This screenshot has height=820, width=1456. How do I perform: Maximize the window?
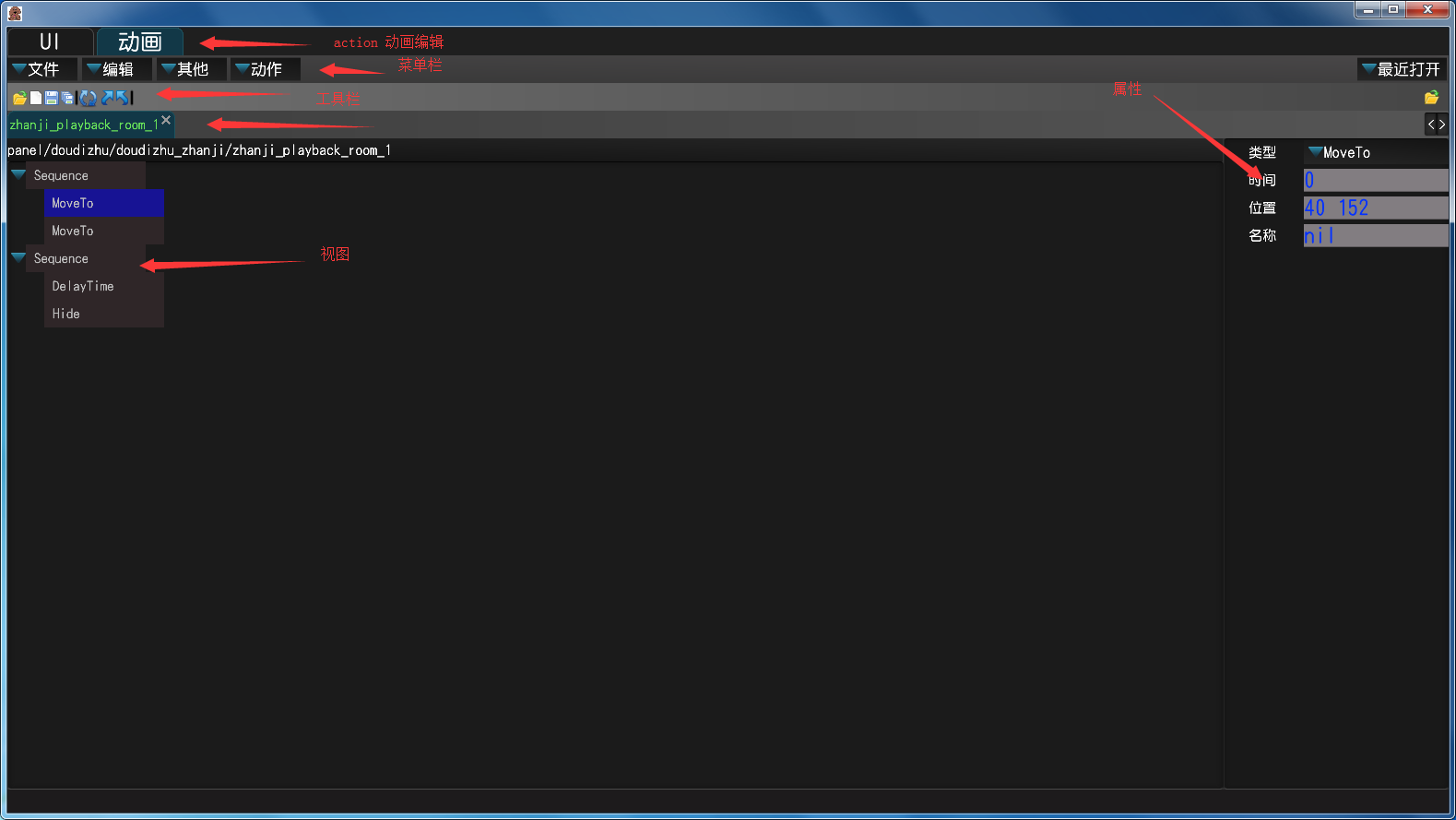point(1393,9)
